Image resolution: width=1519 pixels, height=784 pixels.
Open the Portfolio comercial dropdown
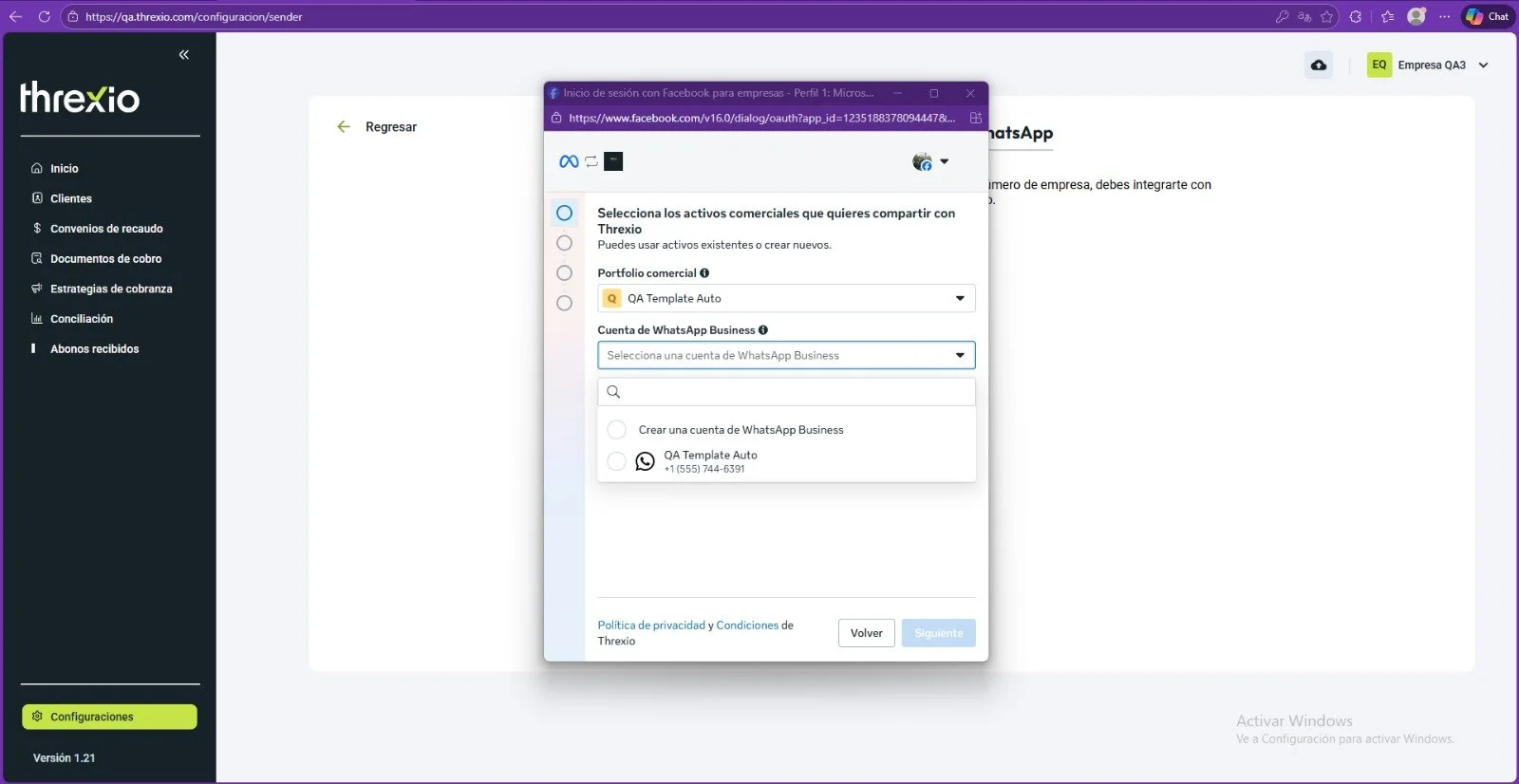(786, 298)
